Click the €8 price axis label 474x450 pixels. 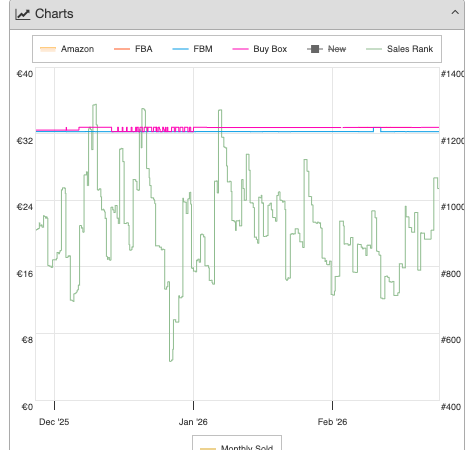[27, 340]
